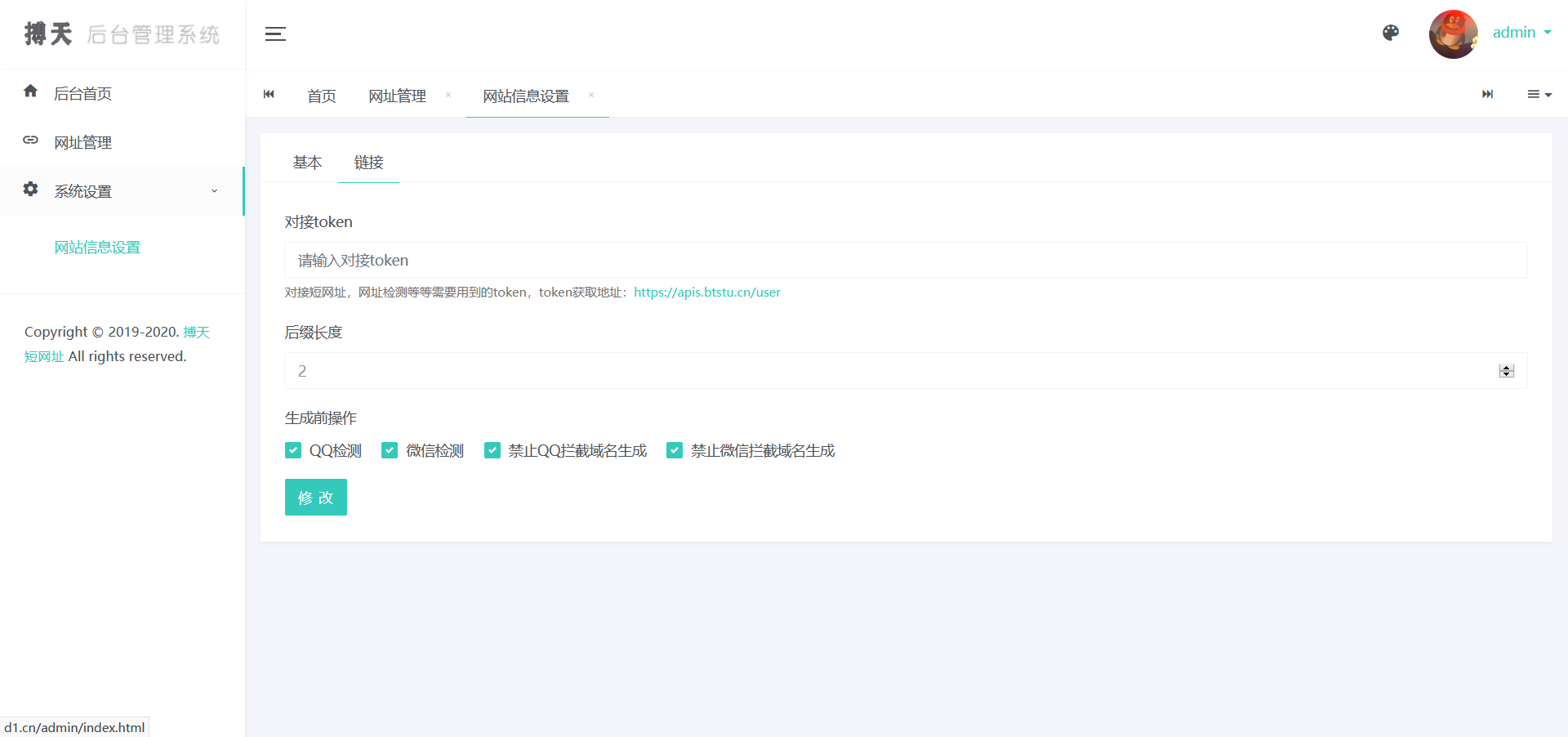This screenshot has width=1568, height=737.
Task: Expand the tab operations list dropdown
Action: [x=1539, y=95]
